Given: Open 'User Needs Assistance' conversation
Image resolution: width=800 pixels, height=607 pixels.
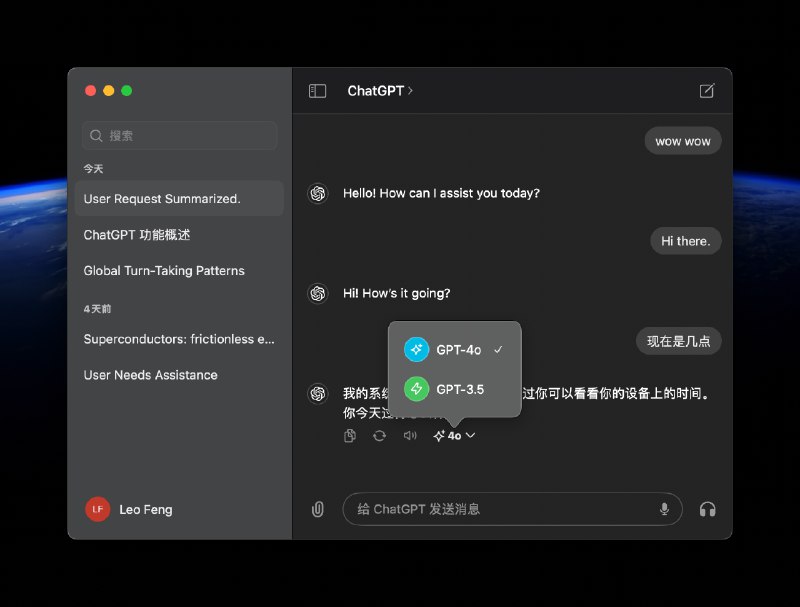Looking at the screenshot, I should pos(179,375).
